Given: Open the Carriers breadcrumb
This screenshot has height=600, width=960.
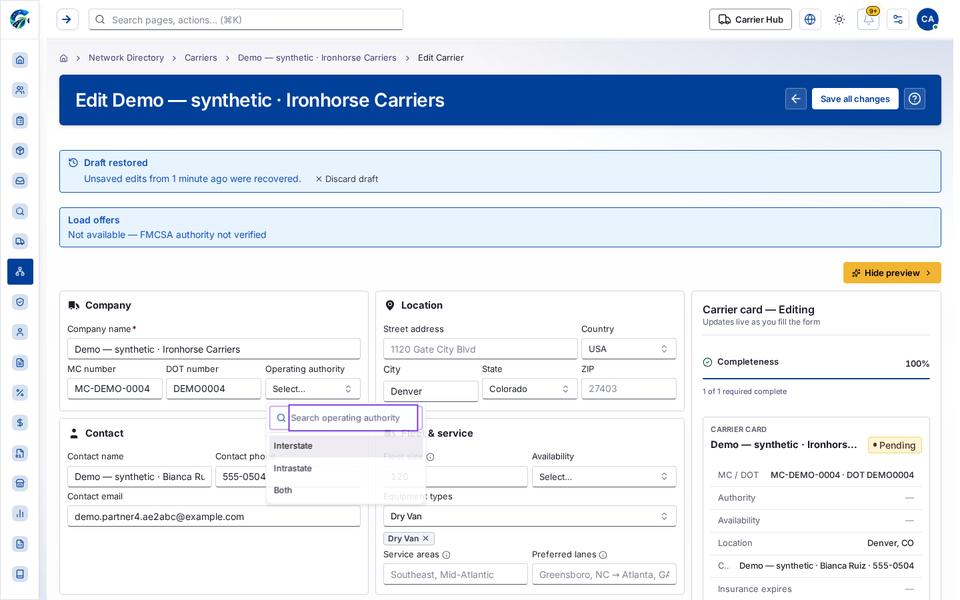Looking at the screenshot, I should [201, 58].
